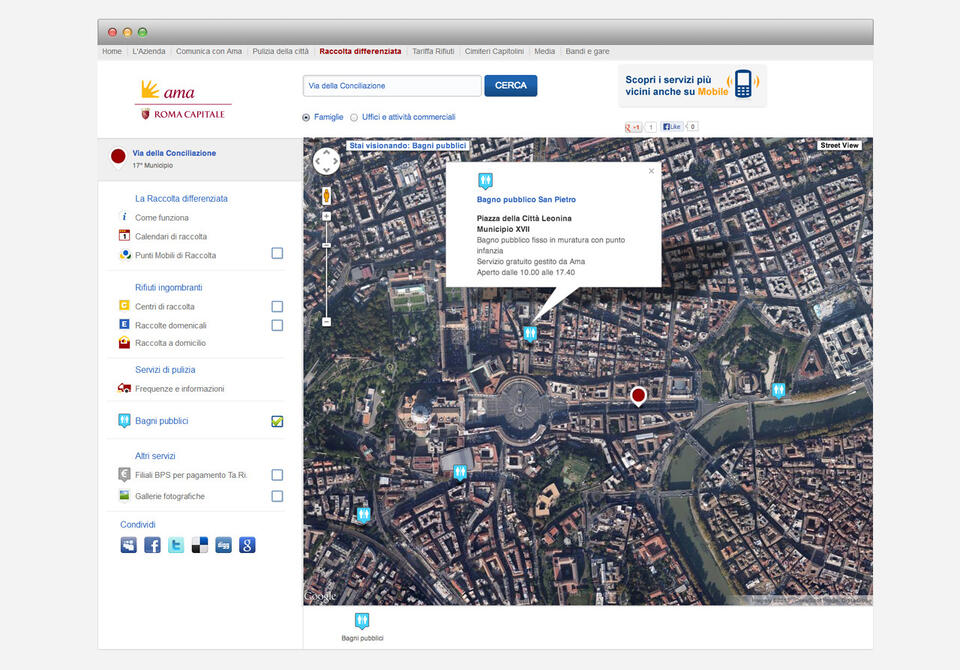
Task: Open the Via della Conciliazione sidebar link
Action: tap(174, 153)
